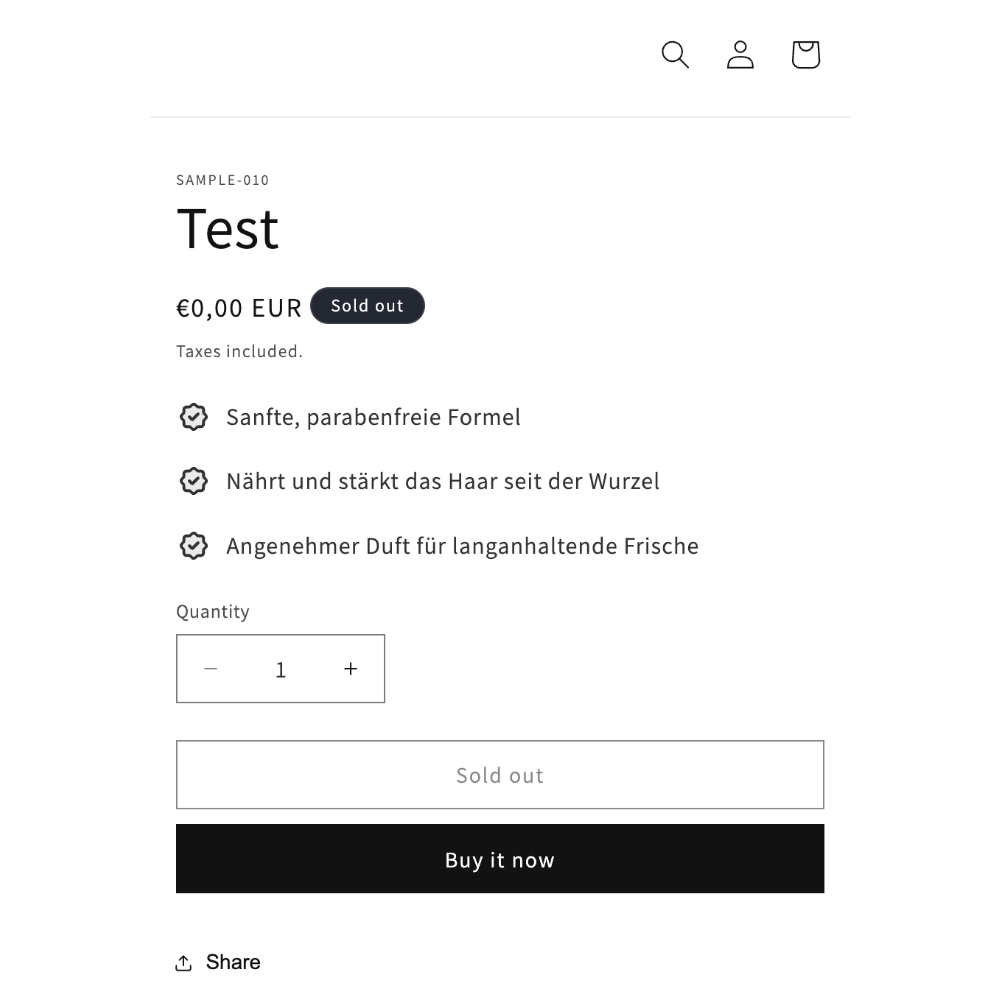This screenshot has width=1000, height=1000.
Task: Click the Buy it now button
Action: pyautogui.click(x=500, y=859)
